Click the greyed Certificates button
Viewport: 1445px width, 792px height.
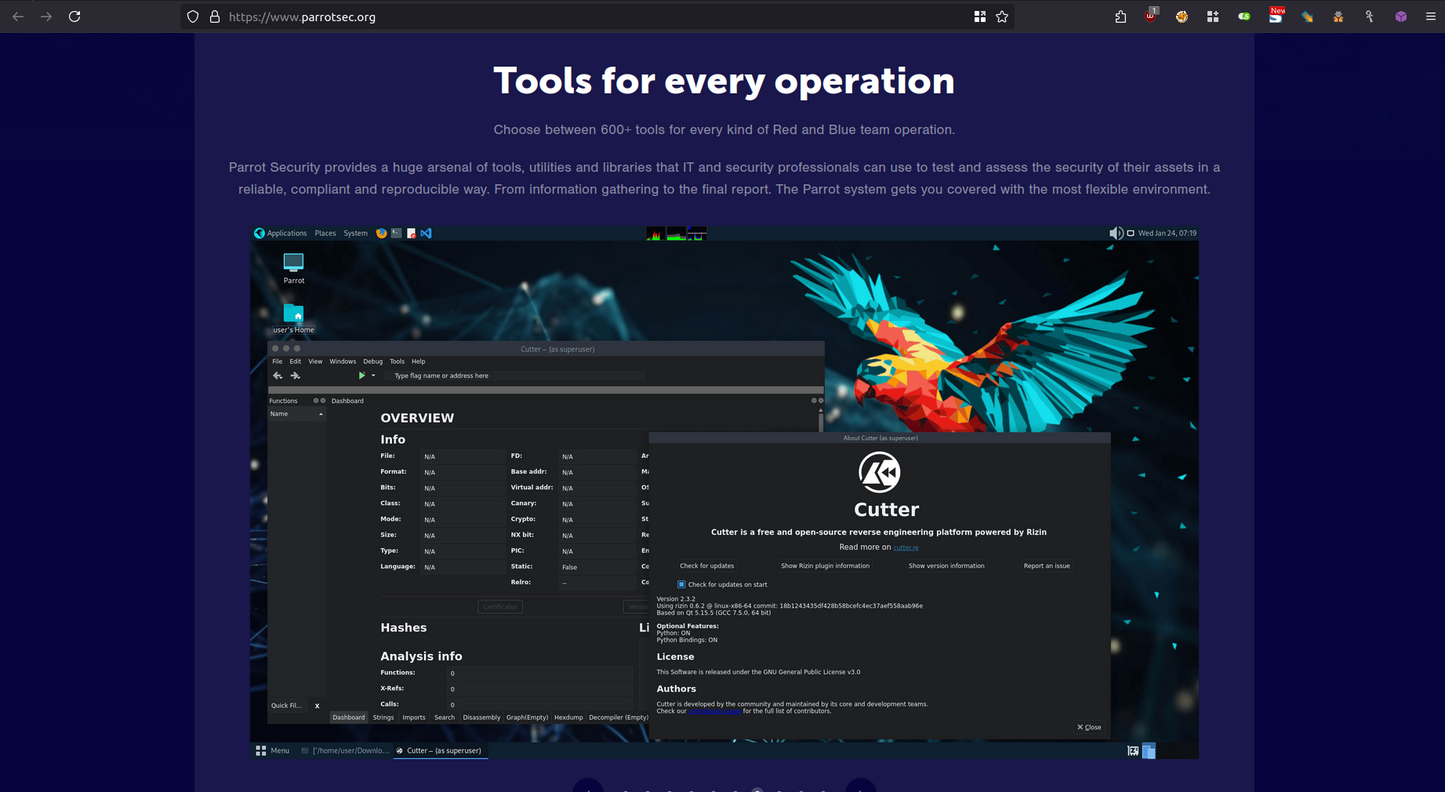pyautogui.click(x=500, y=607)
